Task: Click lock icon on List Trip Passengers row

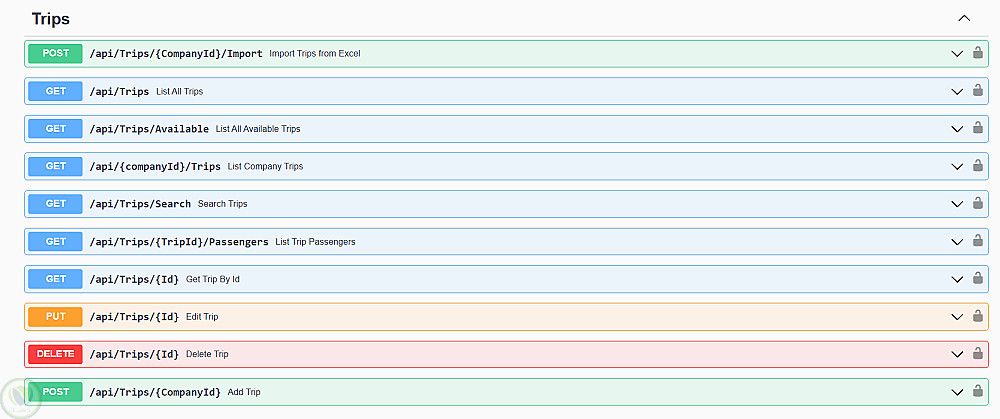Action: (x=978, y=241)
